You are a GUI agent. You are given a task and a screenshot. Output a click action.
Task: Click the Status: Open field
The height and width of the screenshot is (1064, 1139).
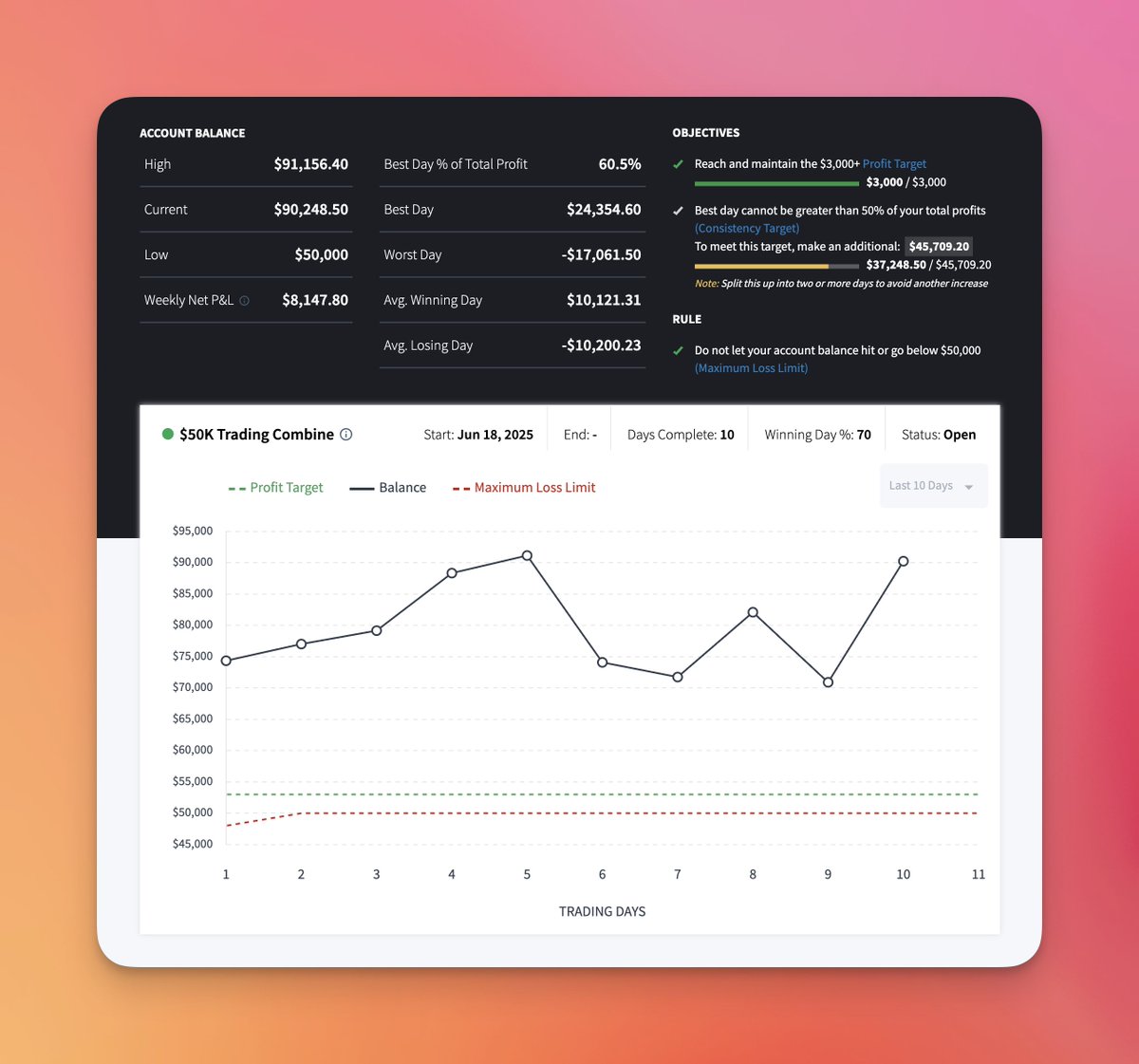point(939,435)
